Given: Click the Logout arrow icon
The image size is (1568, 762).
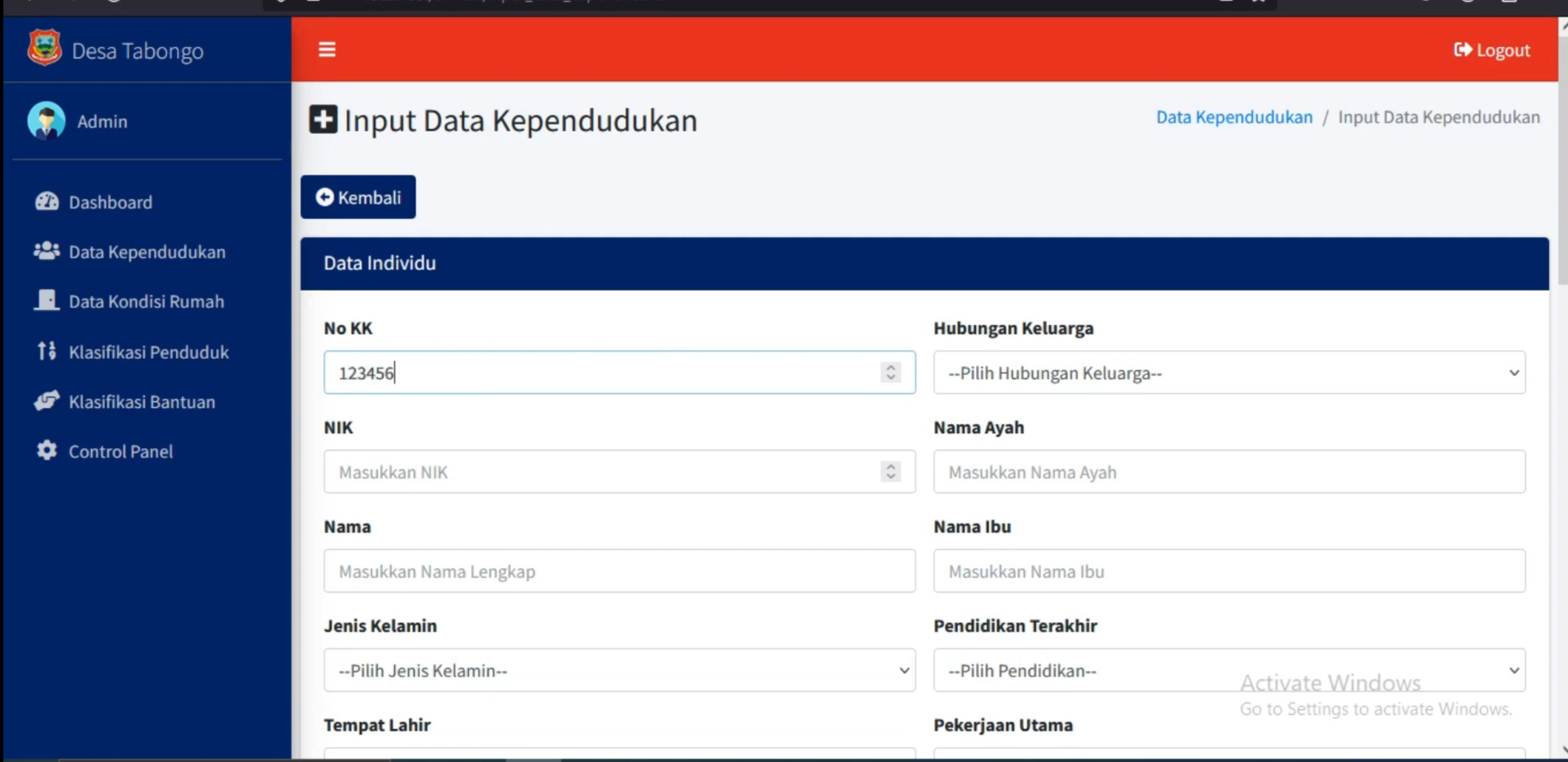Looking at the screenshot, I should [x=1462, y=50].
